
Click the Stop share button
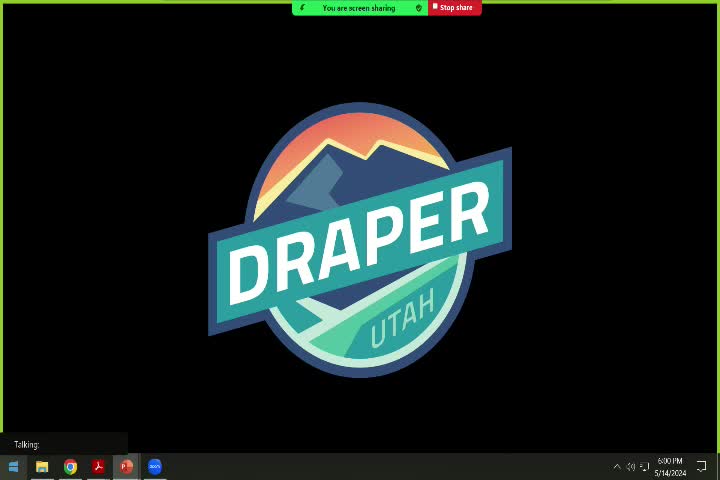click(x=455, y=8)
